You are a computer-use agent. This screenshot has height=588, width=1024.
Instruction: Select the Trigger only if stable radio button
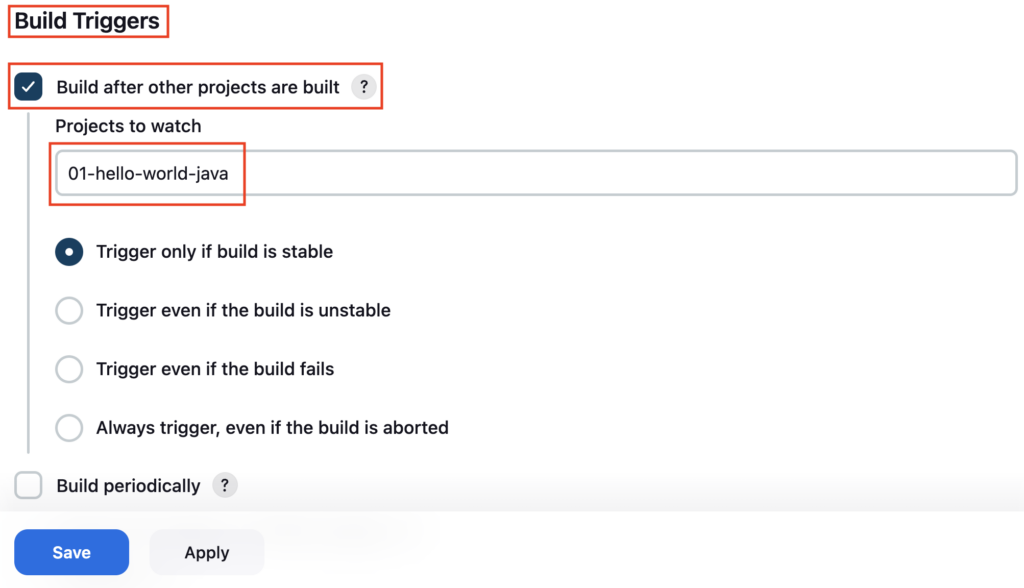click(69, 252)
